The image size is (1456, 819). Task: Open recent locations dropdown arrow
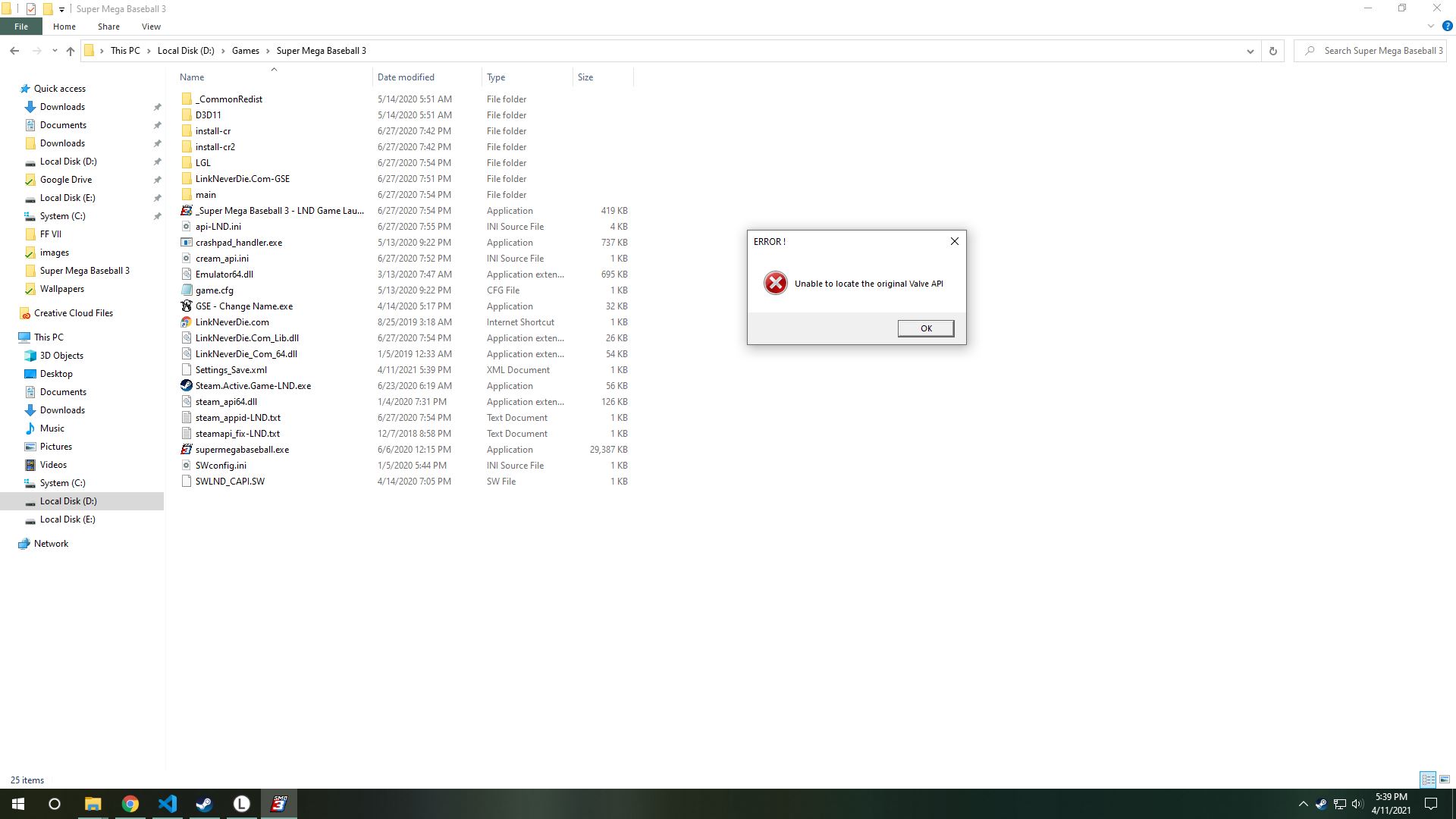click(55, 51)
